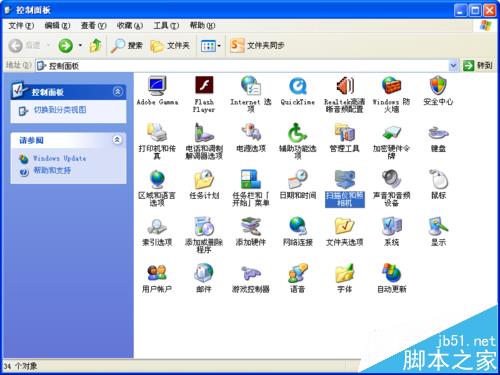Click the green Forward arrow button

65,45
